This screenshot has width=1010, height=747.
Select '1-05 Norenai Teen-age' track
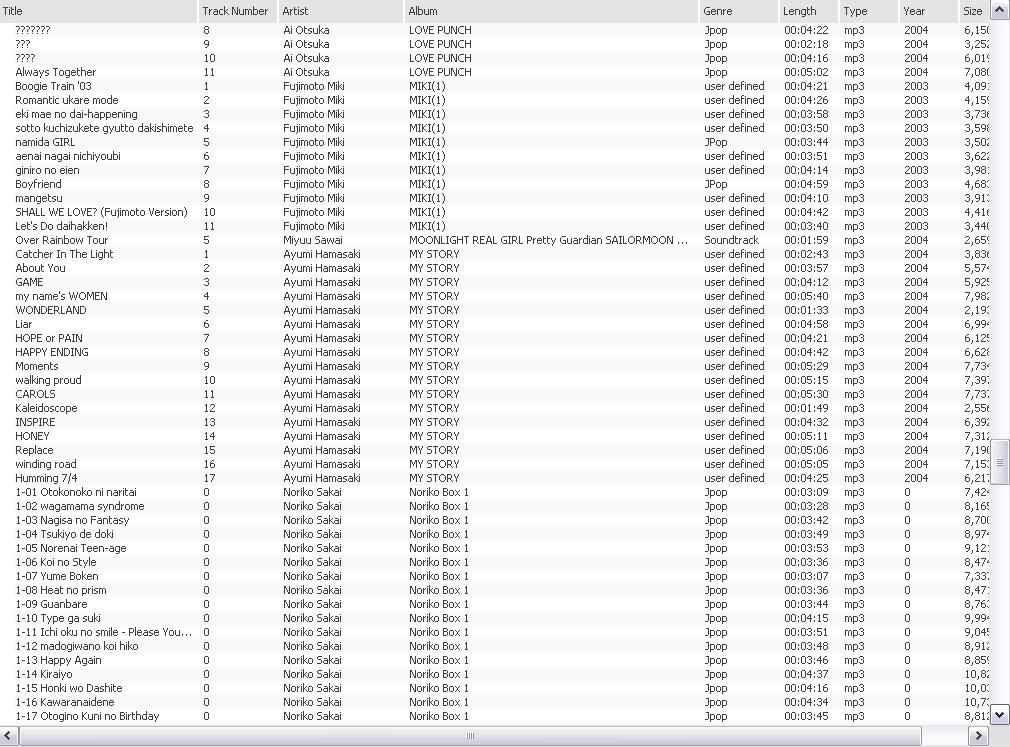[x=495, y=549]
